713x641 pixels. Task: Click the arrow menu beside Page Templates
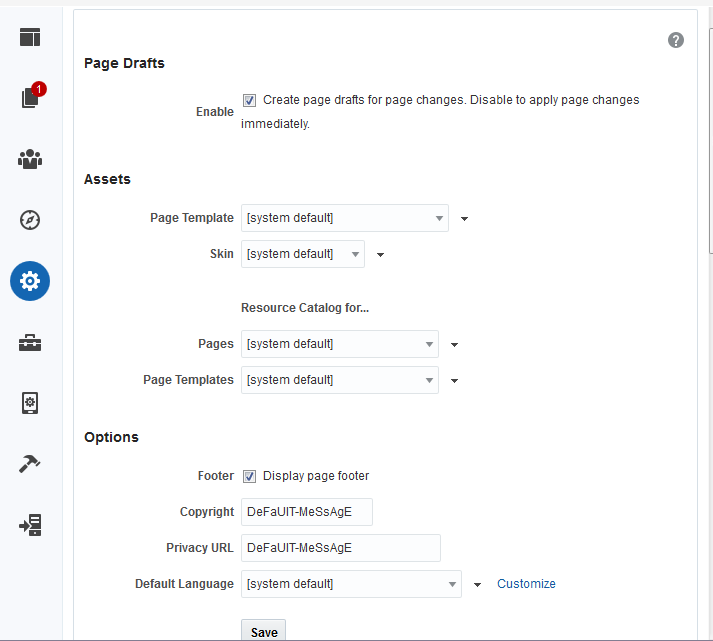[x=454, y=381]
